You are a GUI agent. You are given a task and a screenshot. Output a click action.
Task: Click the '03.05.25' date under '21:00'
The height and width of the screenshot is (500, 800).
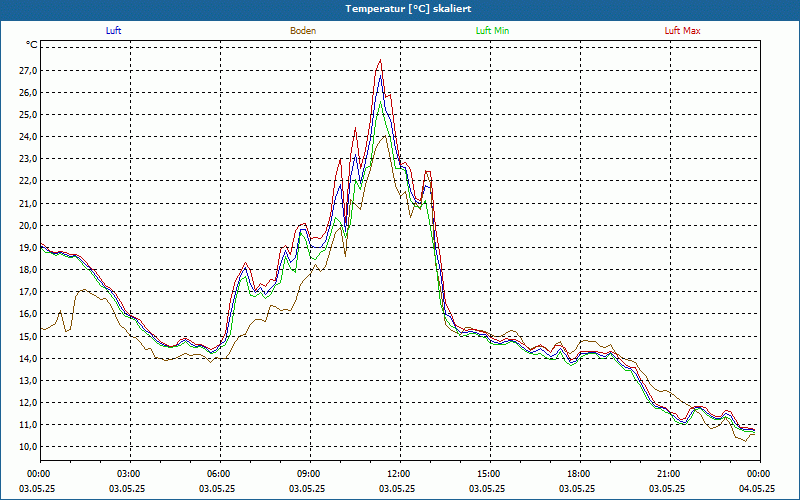point(667,489)
